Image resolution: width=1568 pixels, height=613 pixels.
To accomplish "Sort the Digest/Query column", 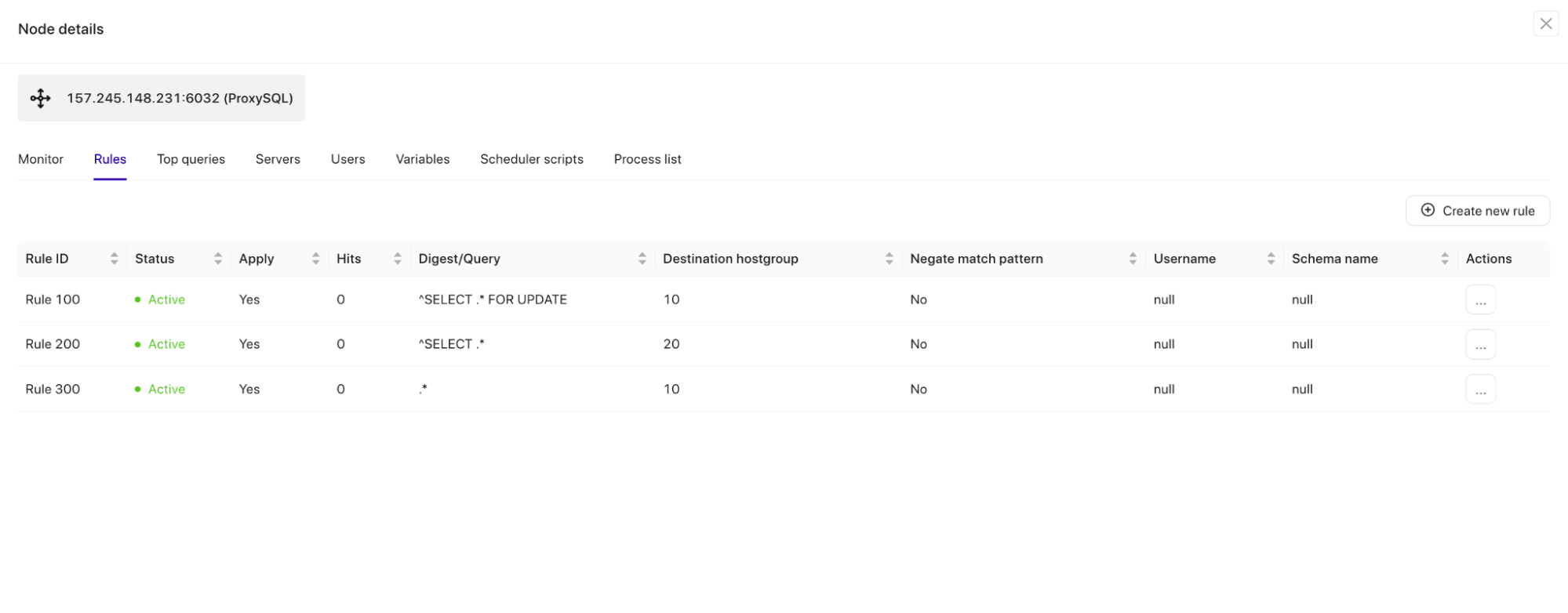I will tap(642, 258).
